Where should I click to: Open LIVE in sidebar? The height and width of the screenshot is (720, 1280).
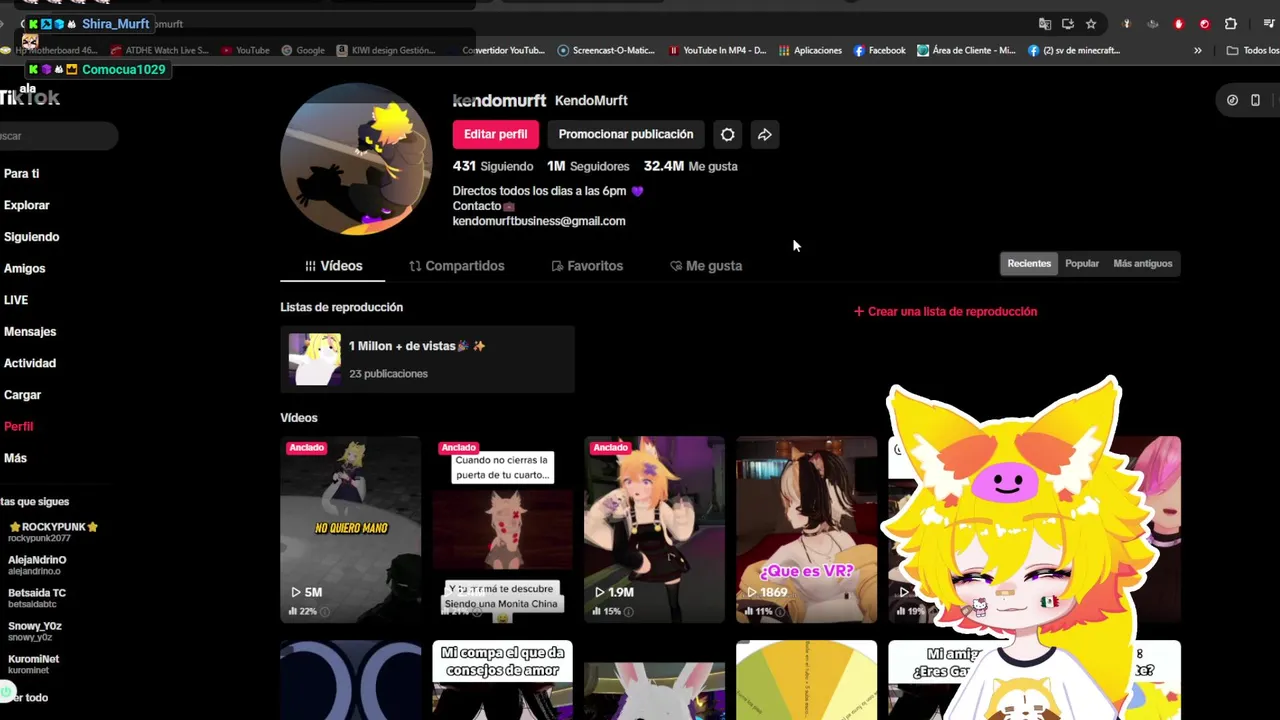coord(15,300)
